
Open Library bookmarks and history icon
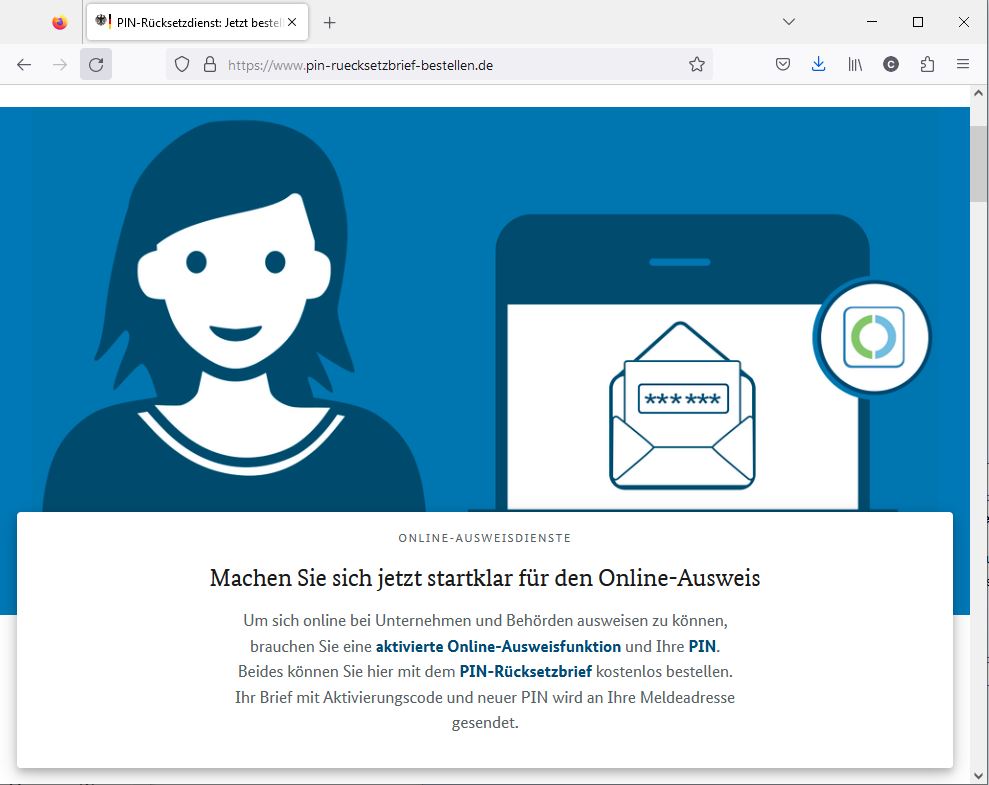point(855,64)
